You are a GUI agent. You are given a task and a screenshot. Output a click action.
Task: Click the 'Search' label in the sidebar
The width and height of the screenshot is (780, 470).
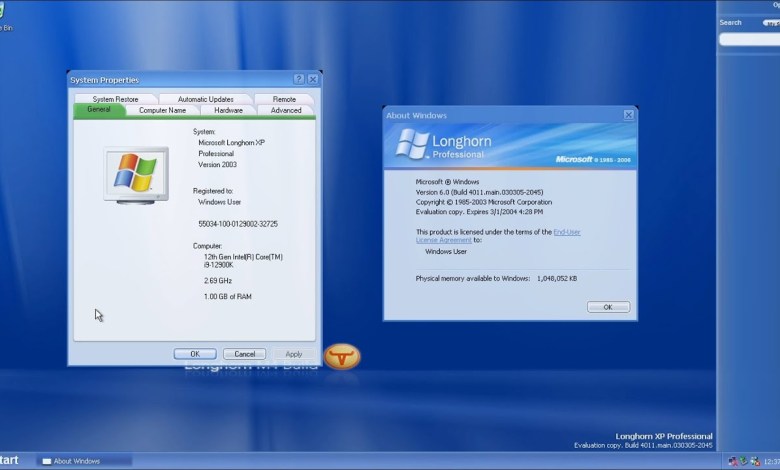tap(730, 22)
